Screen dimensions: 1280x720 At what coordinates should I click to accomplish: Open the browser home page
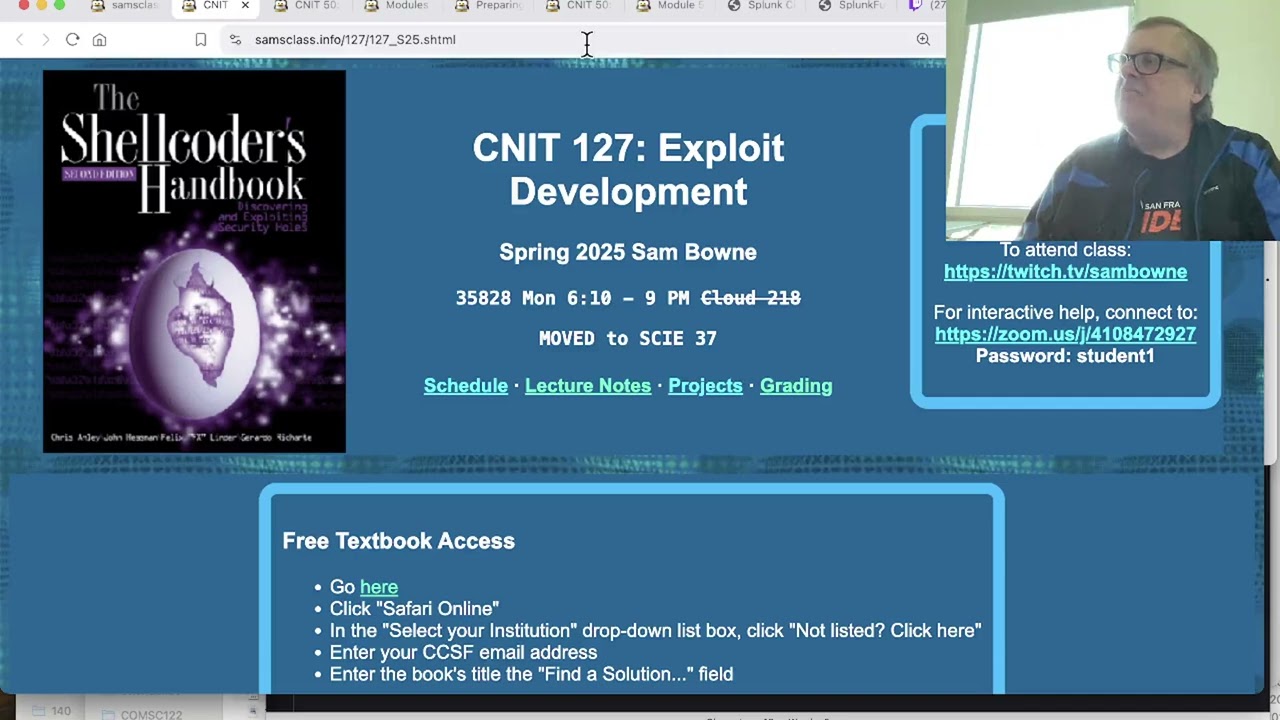click(99, 40)
